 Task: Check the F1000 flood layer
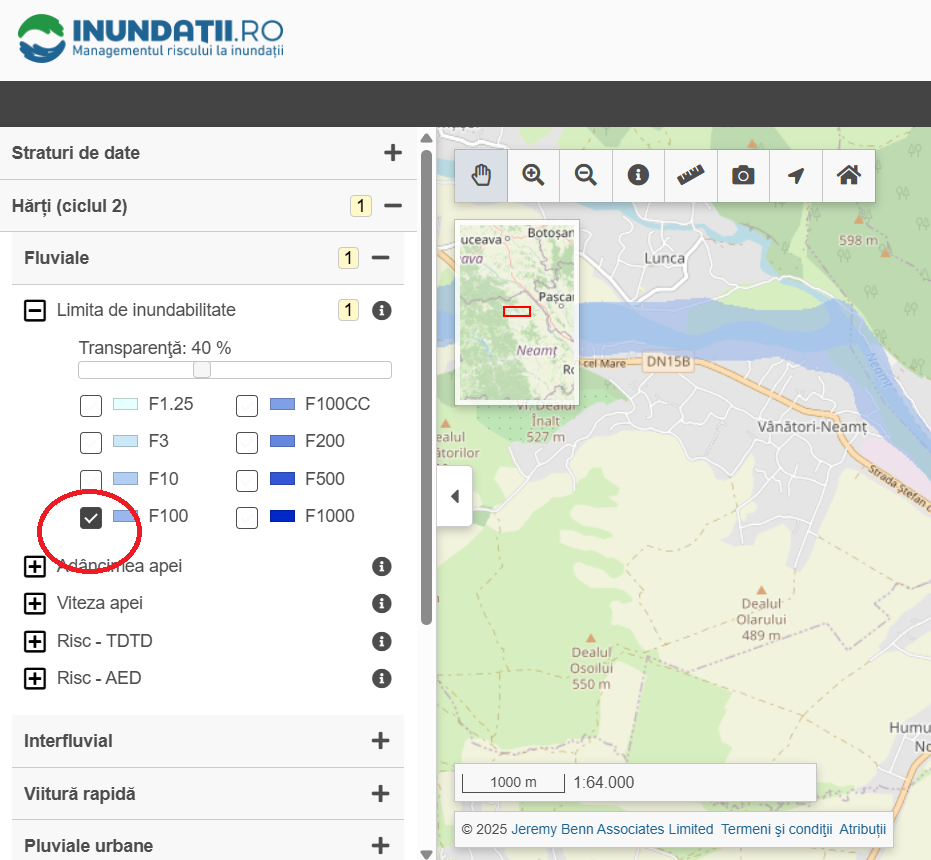point(247,517)
